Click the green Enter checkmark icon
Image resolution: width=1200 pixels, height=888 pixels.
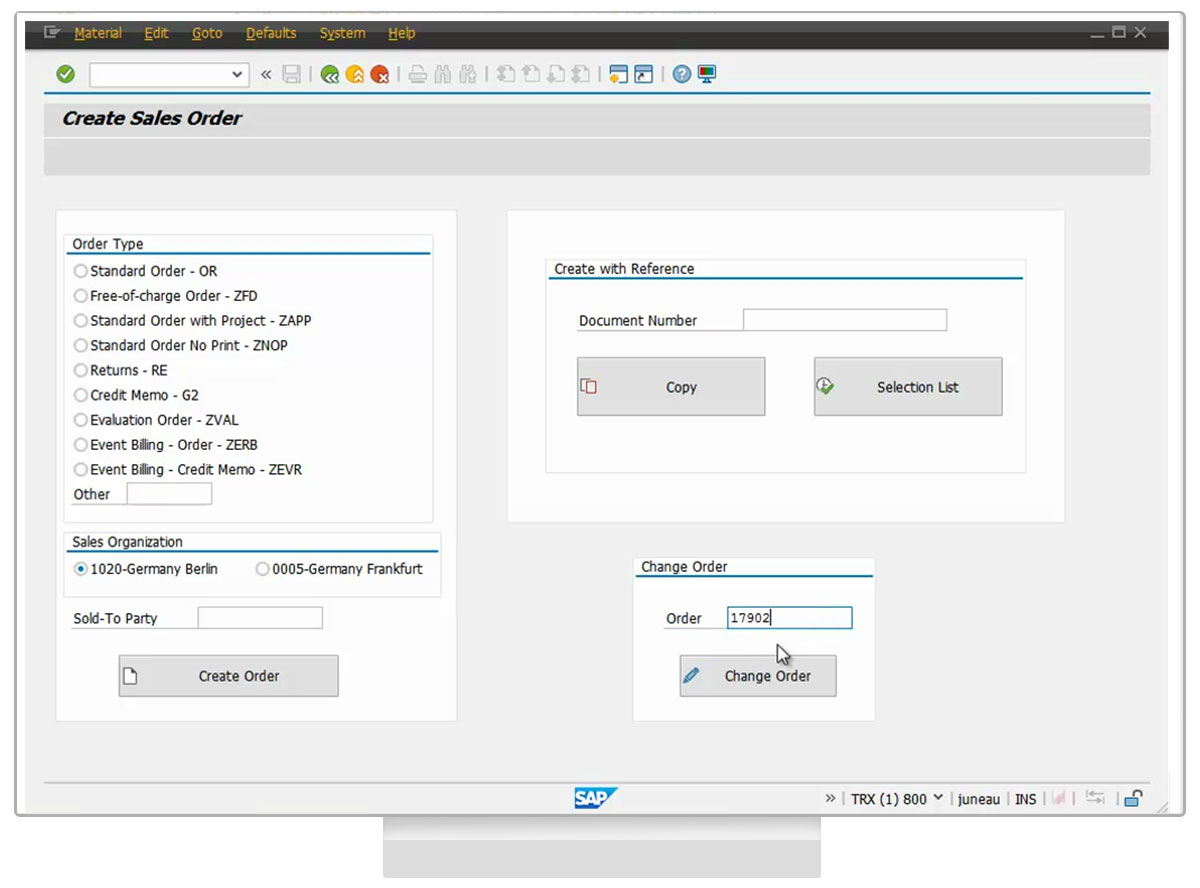[66, 74]
